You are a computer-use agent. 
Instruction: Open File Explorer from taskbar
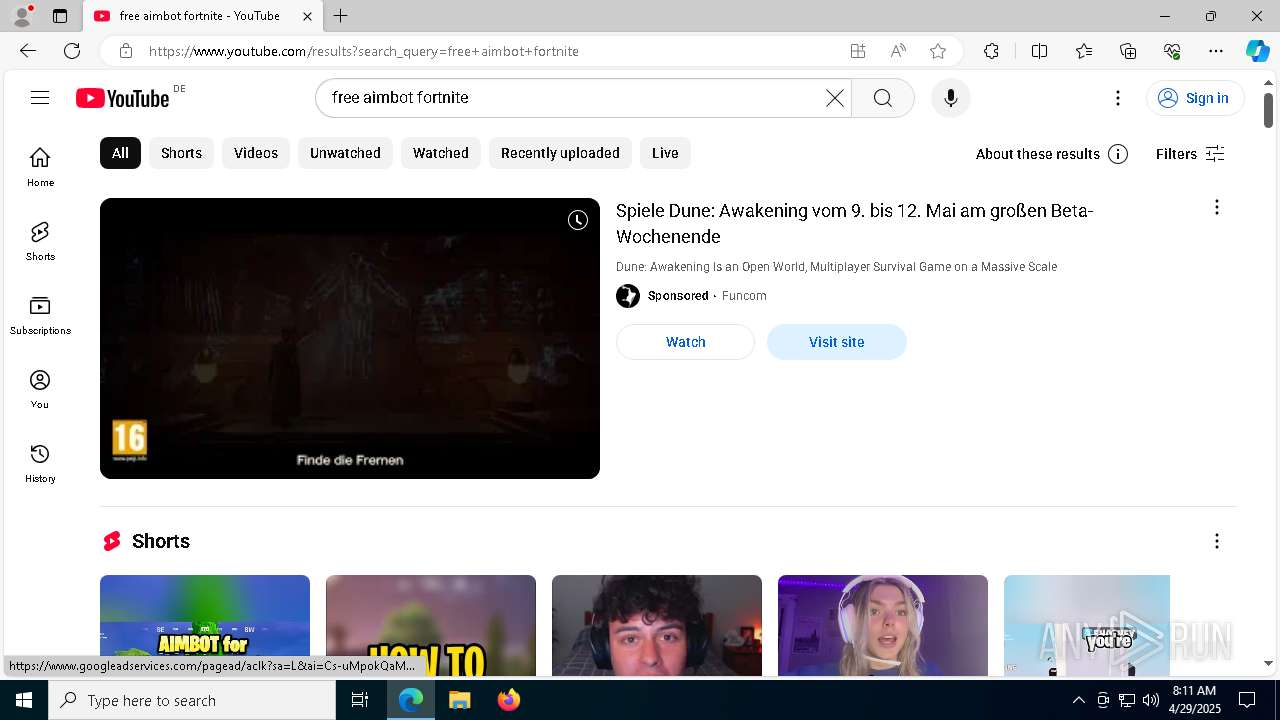tap(459, 700)
